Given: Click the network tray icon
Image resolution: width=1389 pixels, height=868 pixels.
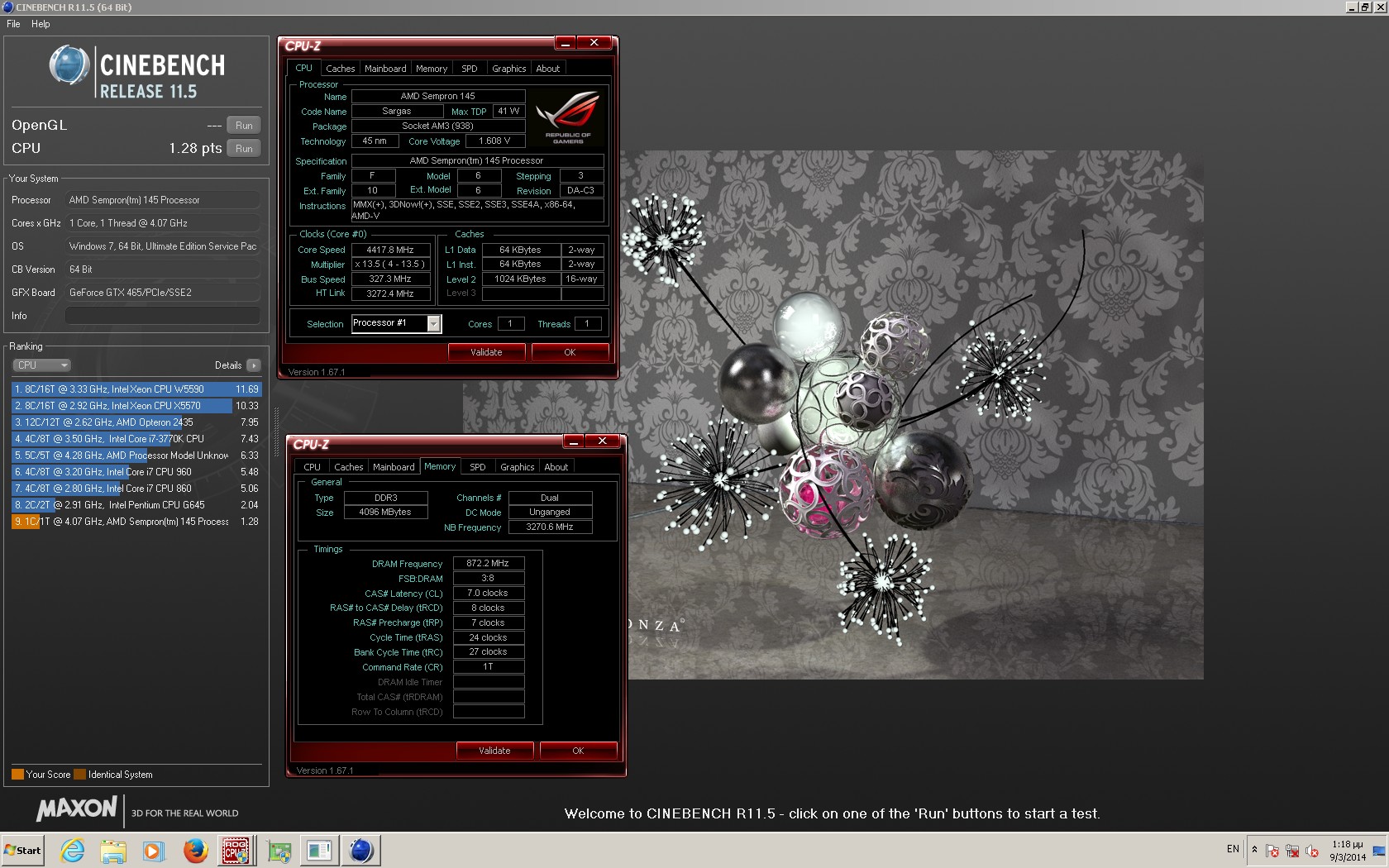Looking at the screenshot, I should (x=1291, y=851).
